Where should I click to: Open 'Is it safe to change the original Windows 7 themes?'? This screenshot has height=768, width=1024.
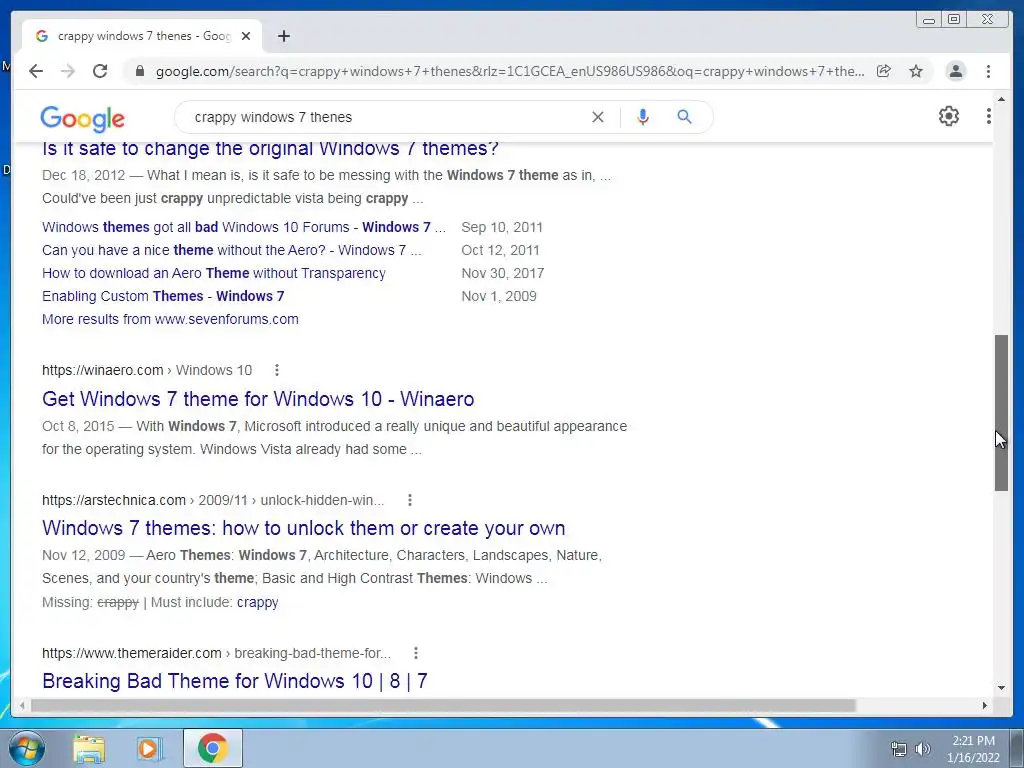coord(270,148)
